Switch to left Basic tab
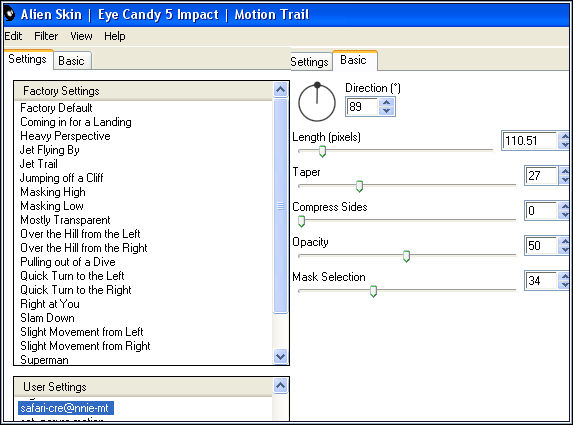573x425 pixels. point(72,61)
